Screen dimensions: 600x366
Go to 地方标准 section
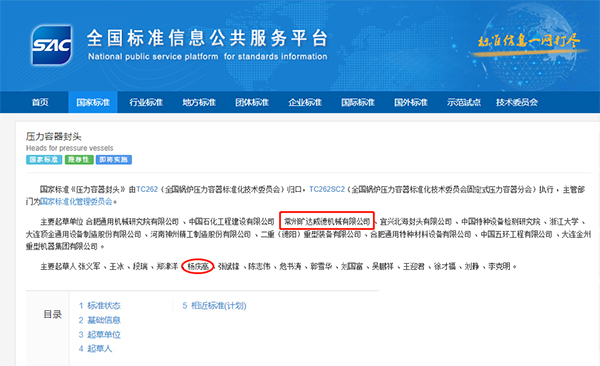tap(199, 102)
